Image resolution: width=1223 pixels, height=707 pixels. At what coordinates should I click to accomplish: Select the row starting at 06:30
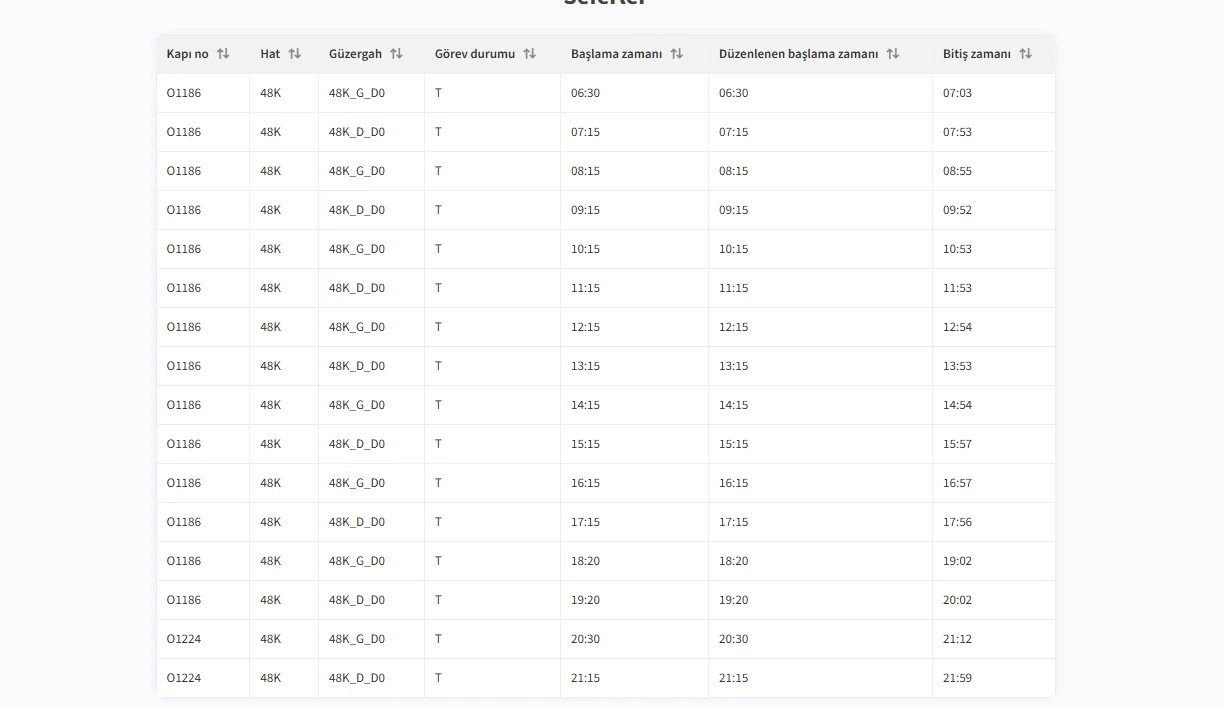click(585, 93)
